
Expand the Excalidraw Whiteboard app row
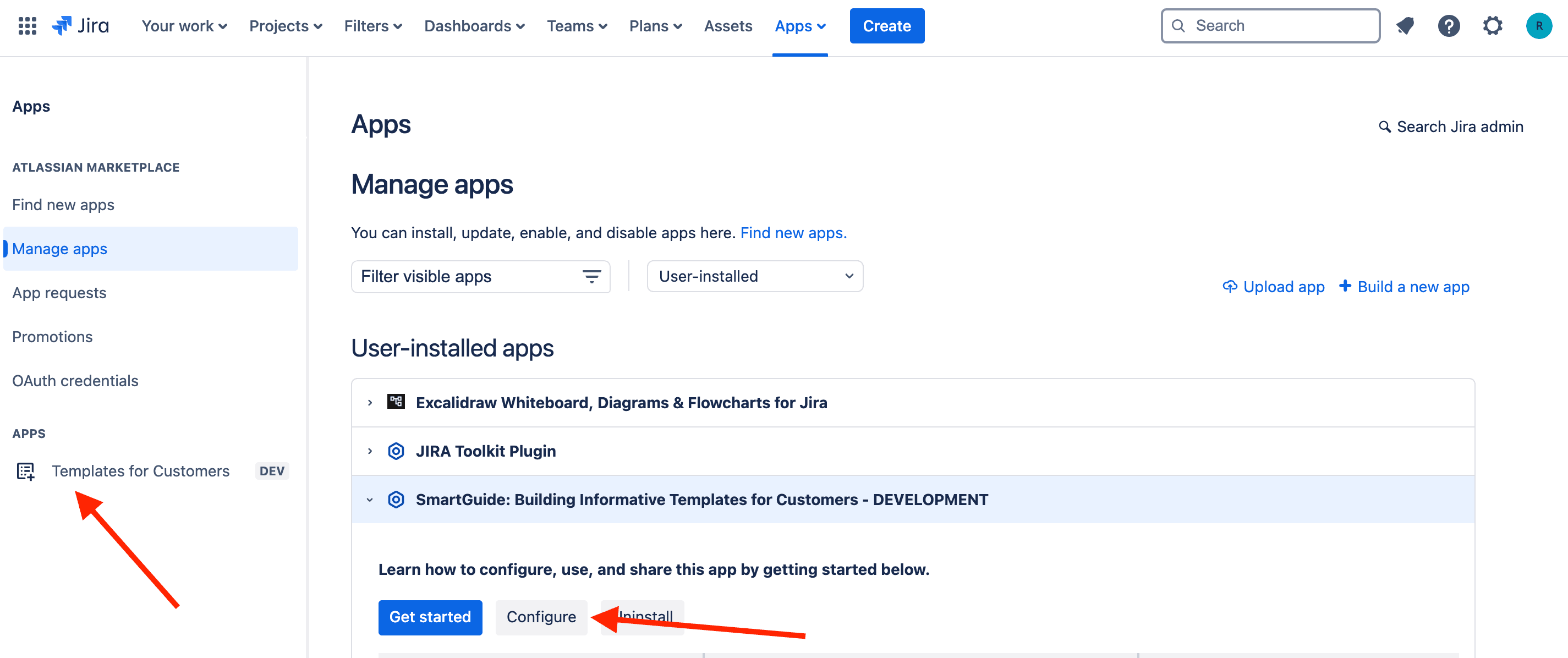pyautogui.click(x=370, y=402)
